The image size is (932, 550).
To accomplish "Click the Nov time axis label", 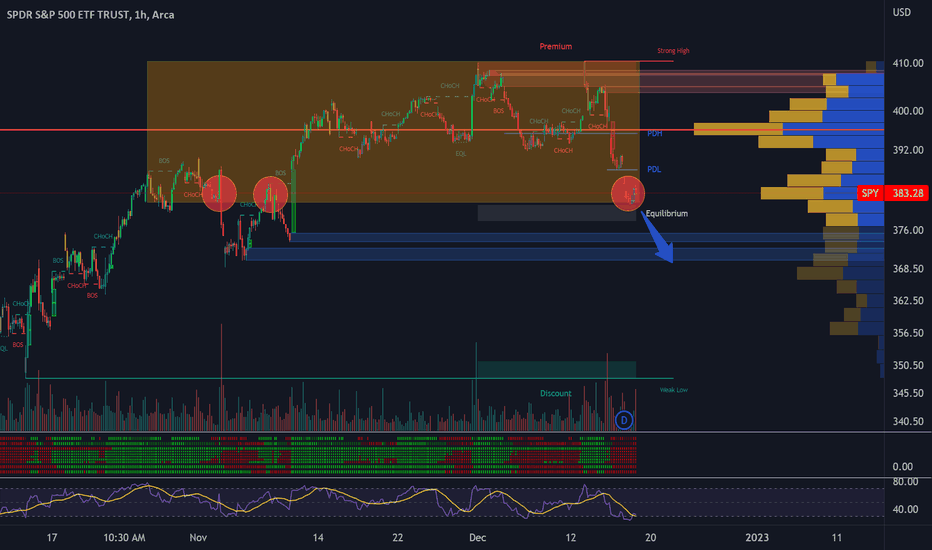I will [x=198, y=538].
